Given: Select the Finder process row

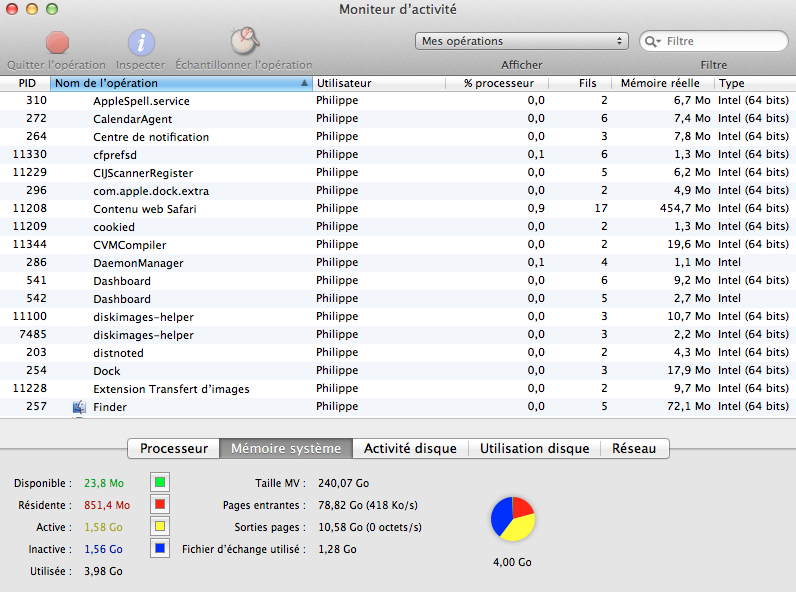Looking at the screenshot, I should coord(398,407).
